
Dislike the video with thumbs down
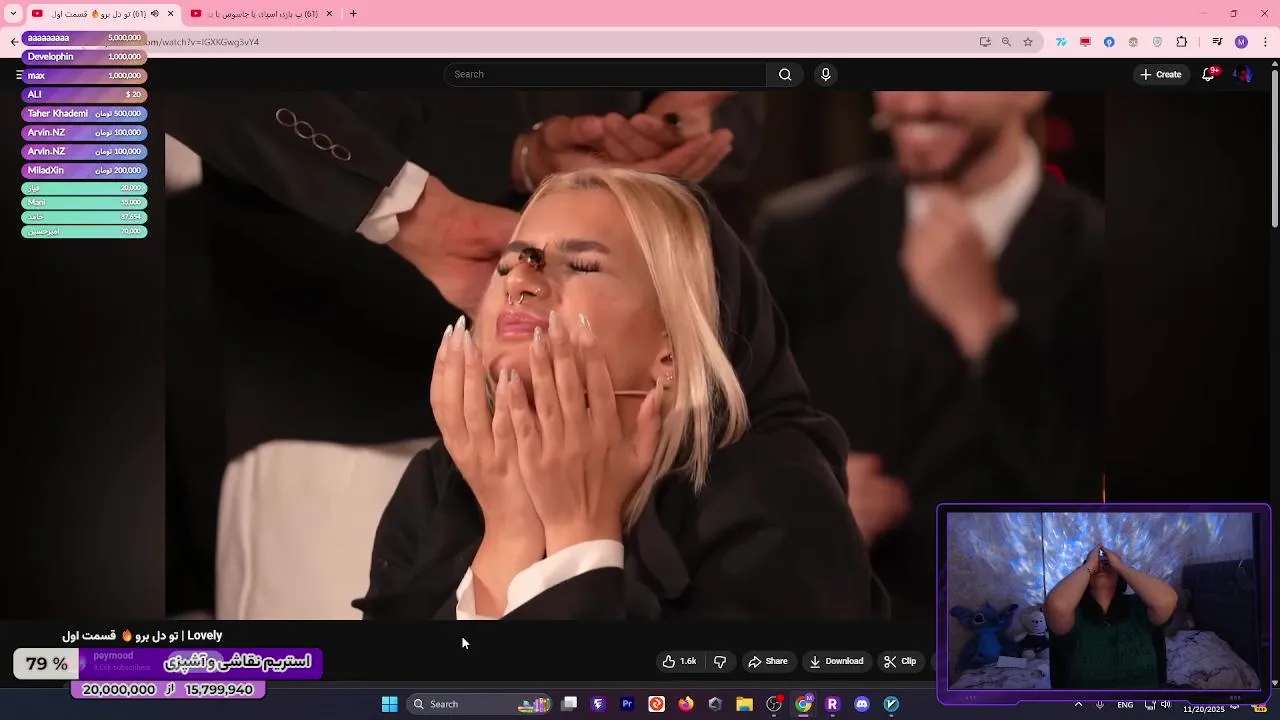720,661
